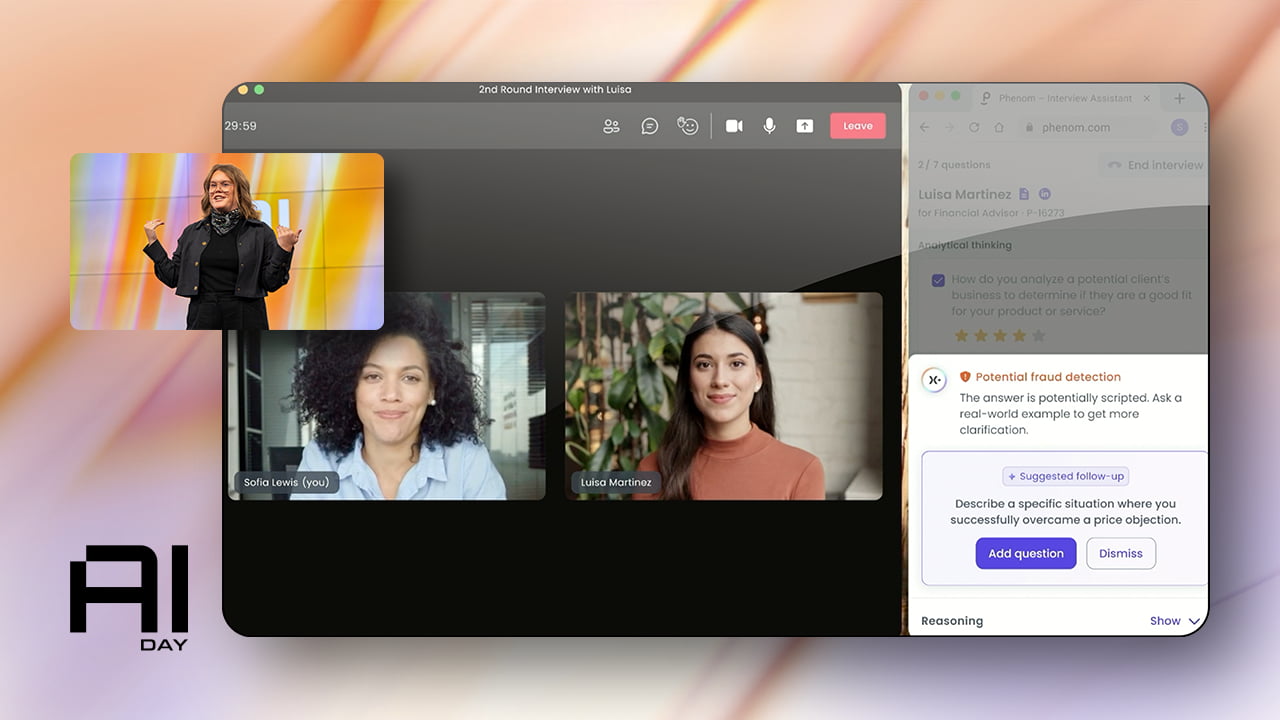Screen dimensions: 1280x720
Task: Rate the answer five stars
Action: tap(1039, 336)
